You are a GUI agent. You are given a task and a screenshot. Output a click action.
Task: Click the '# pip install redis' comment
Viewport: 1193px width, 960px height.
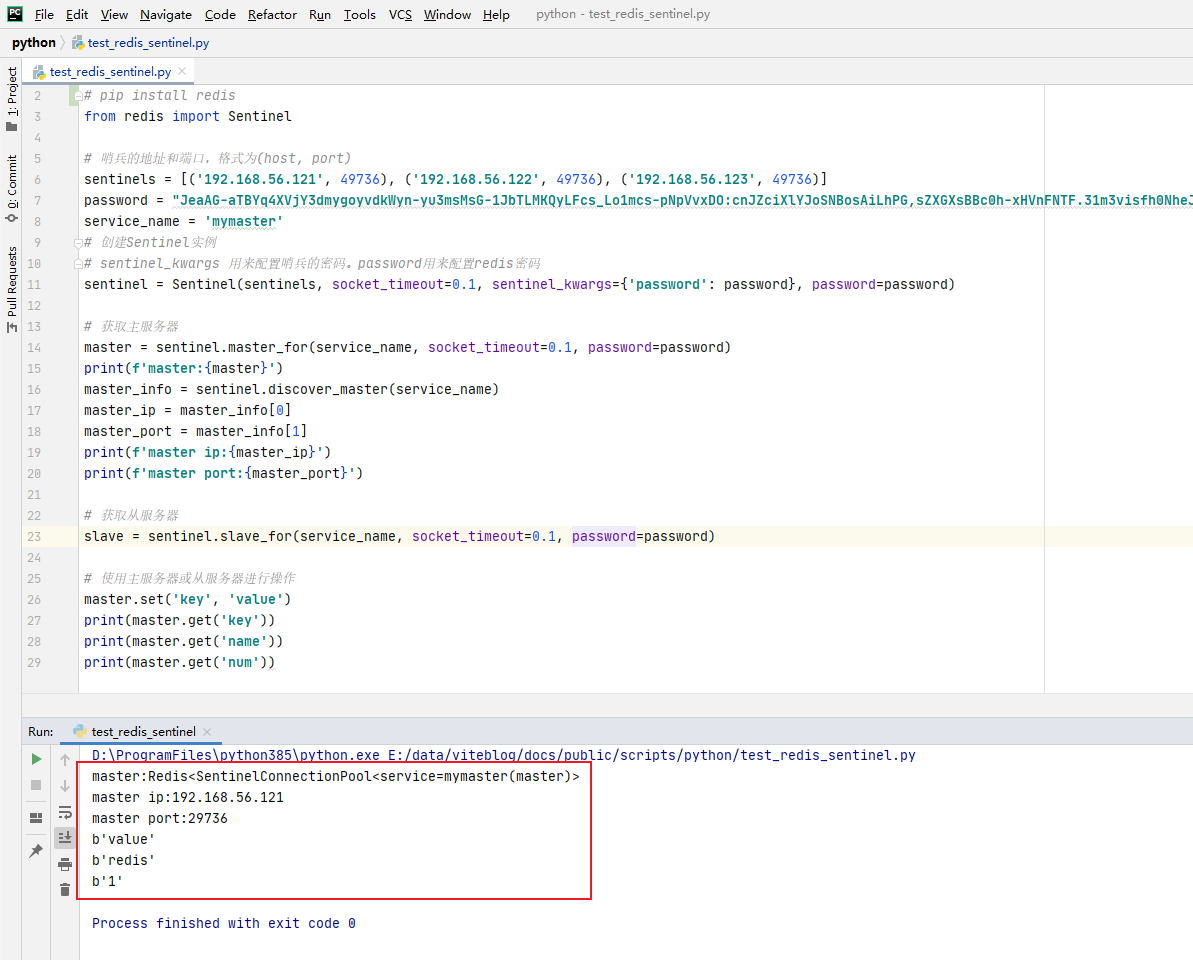(x=160, y=96)
